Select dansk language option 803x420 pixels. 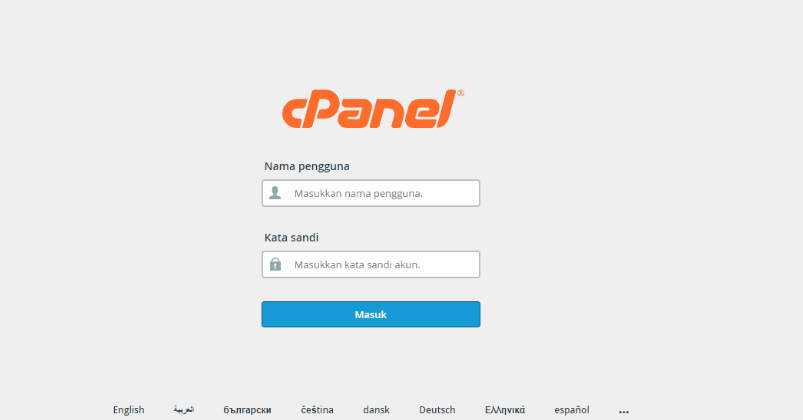pos(376,410)
